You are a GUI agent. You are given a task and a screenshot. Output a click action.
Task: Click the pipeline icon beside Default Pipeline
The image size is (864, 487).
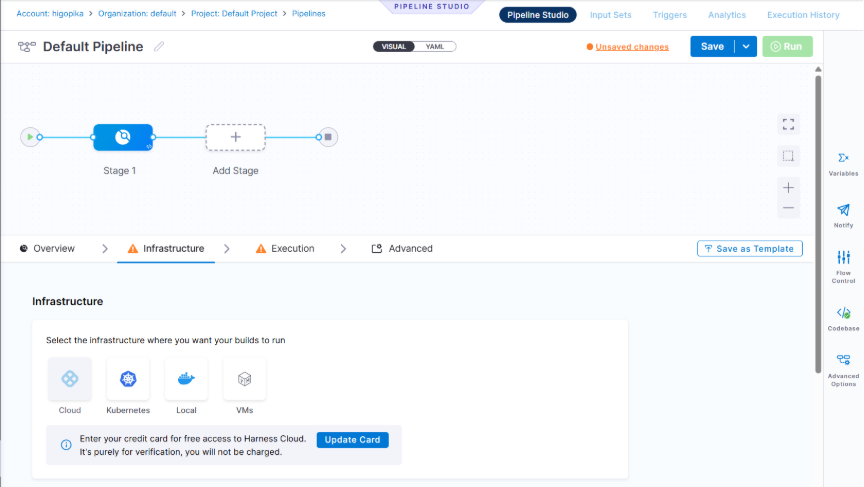click(26, 47)
